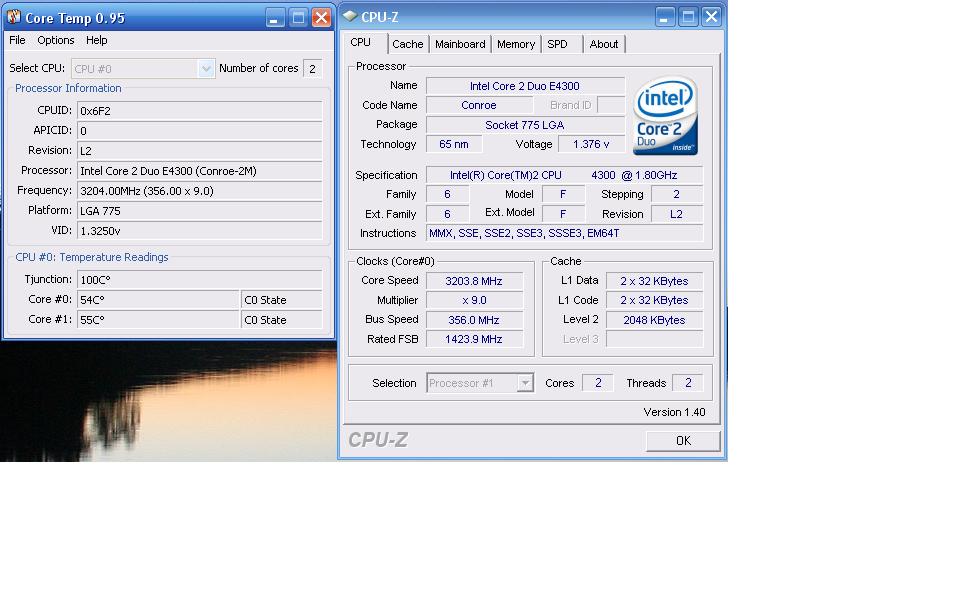The height and width of the screenshot is (600, 960).
Task: Open the Help menu
Action: click(97, 40)
